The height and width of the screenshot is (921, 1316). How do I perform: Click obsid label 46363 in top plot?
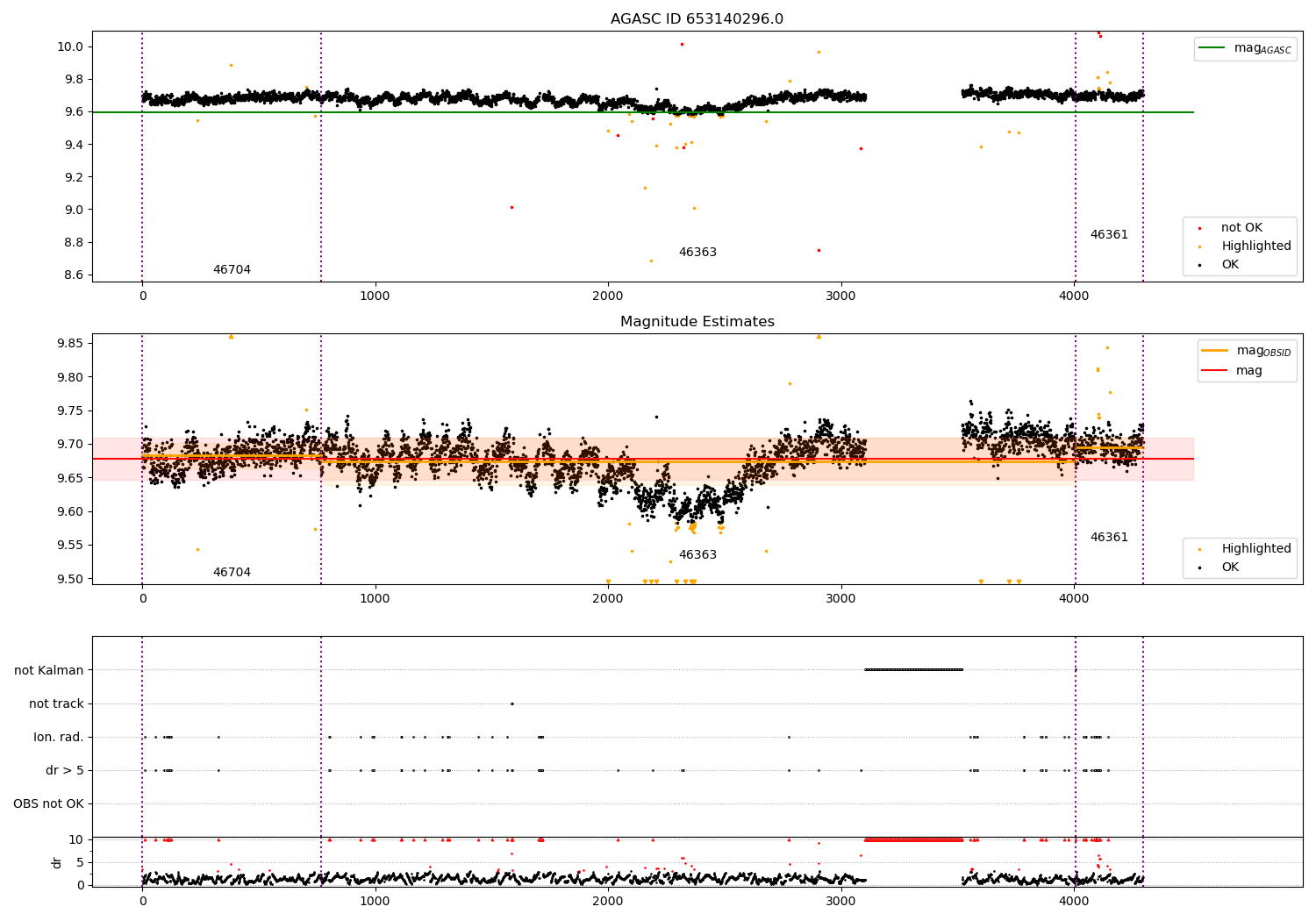tap(697, 253)
